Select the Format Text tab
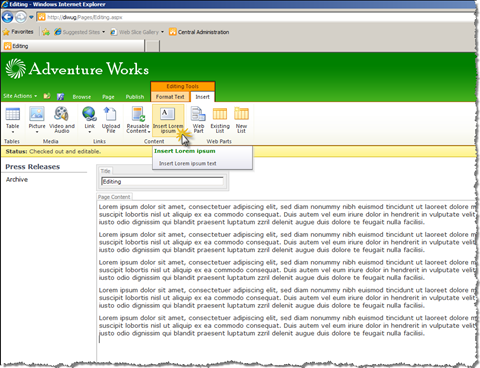The width and height of the screenshot is (480, 368). [x=170, y=97]
